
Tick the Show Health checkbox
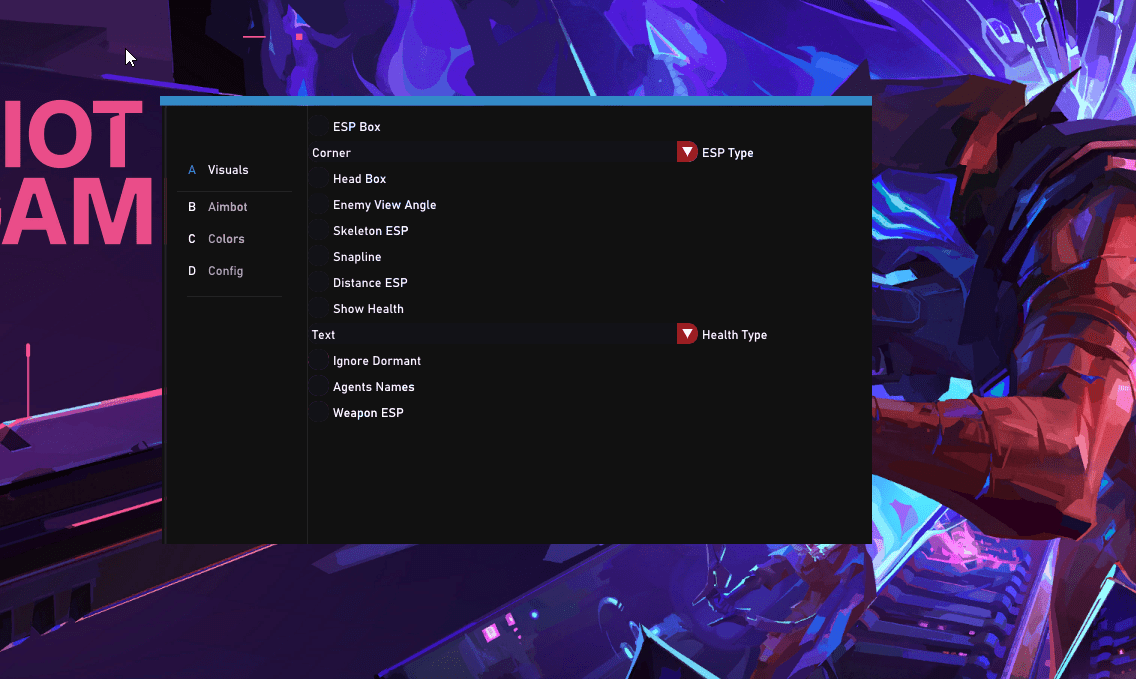320,309
